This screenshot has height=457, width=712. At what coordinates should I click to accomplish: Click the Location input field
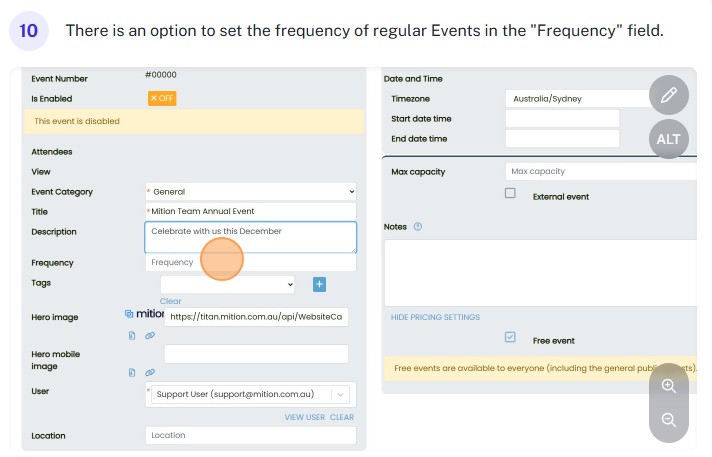click(x=250, y=436)
